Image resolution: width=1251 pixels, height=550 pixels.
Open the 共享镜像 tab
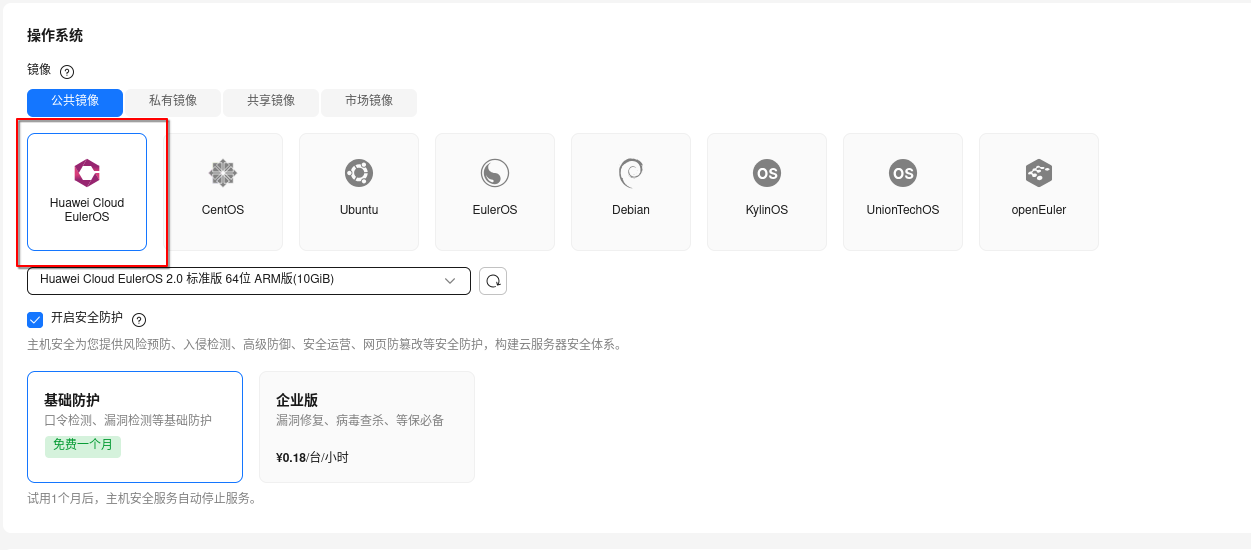271,102
